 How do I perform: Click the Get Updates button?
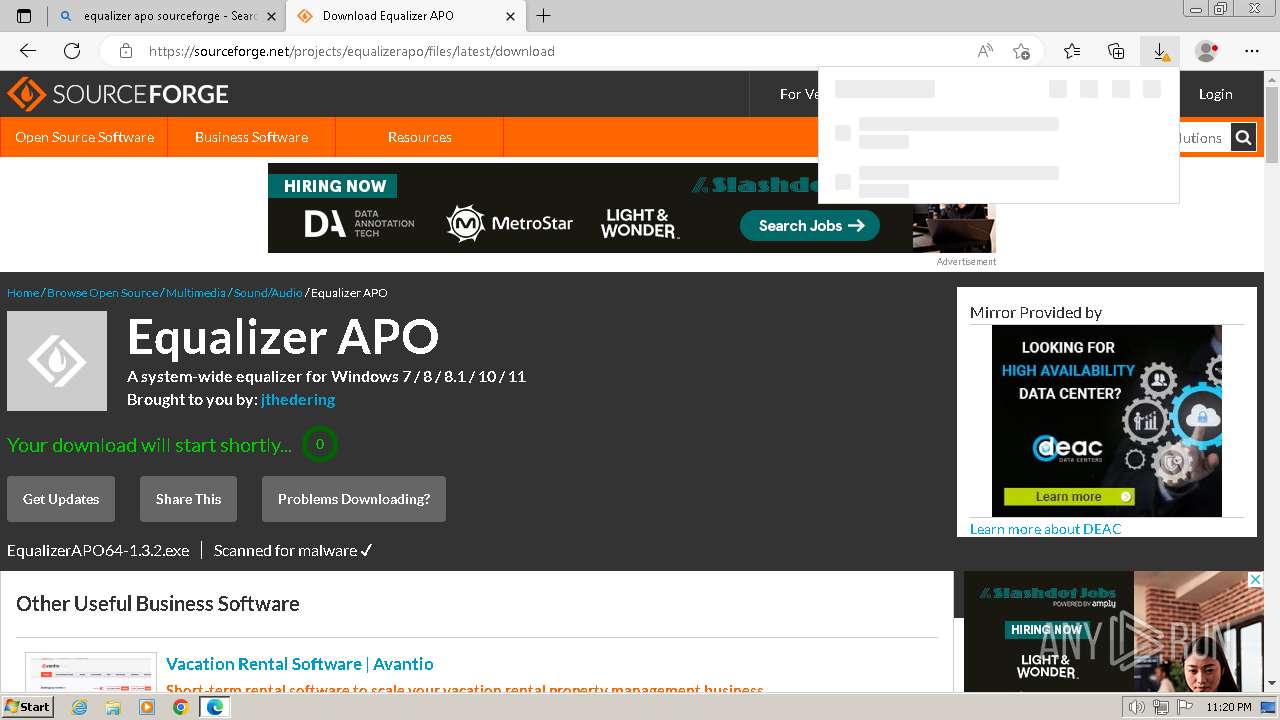click(x=61, y=499)
